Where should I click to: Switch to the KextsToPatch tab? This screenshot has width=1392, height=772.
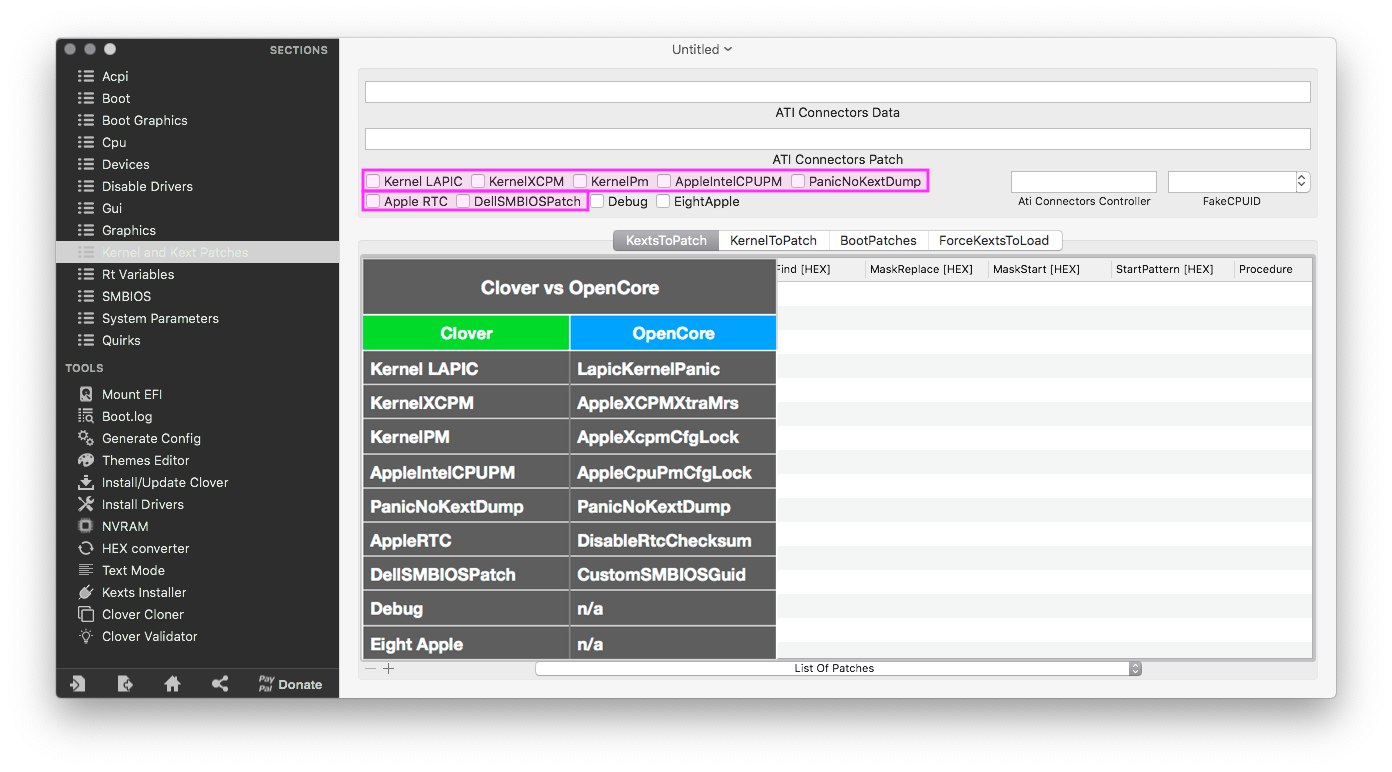click(666, 240)
